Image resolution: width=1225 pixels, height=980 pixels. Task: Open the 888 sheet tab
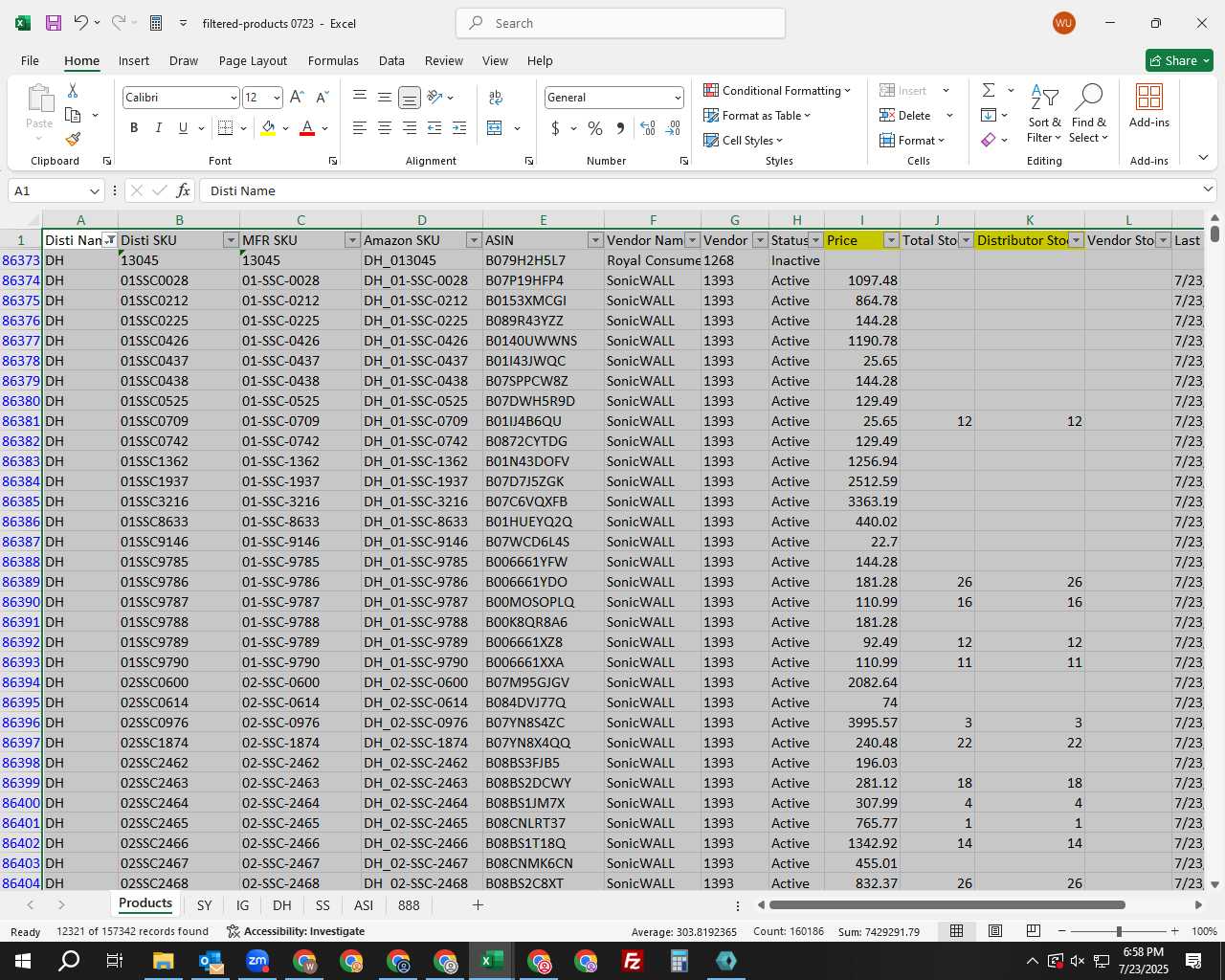pos(409,904)
